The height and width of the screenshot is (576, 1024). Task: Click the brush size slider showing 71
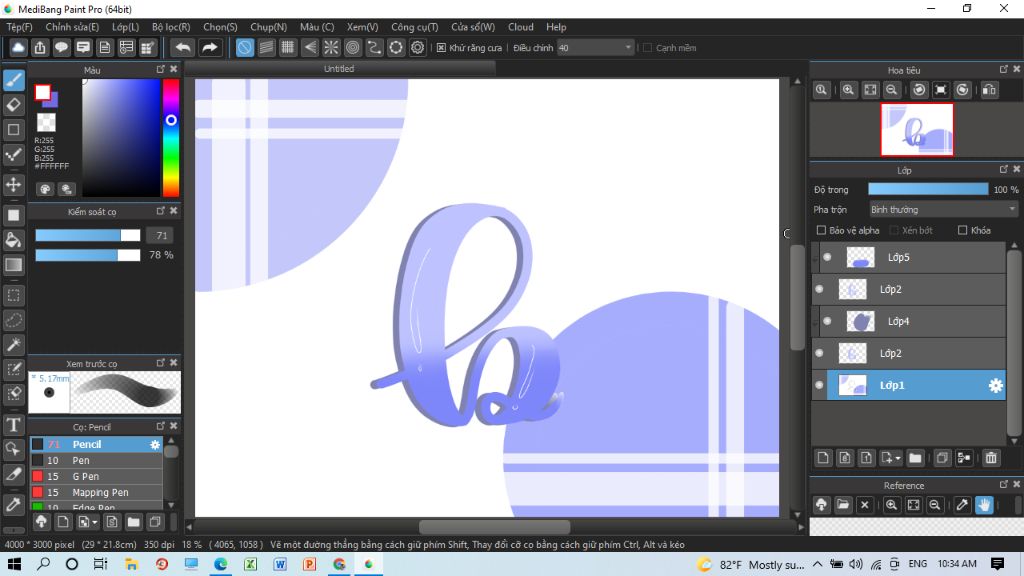88,235
